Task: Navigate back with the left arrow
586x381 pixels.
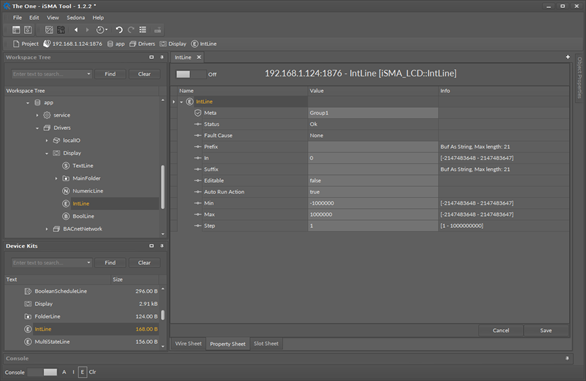Action: click(76, 30)
